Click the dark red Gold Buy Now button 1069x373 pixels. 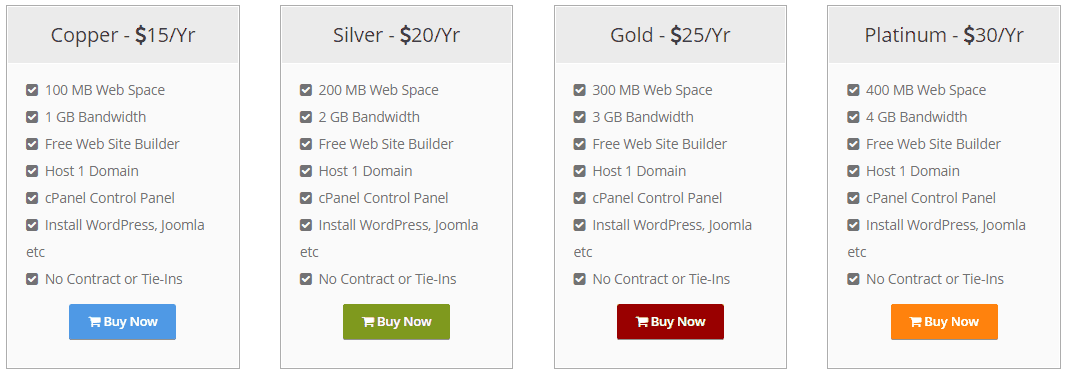(670, 322)
